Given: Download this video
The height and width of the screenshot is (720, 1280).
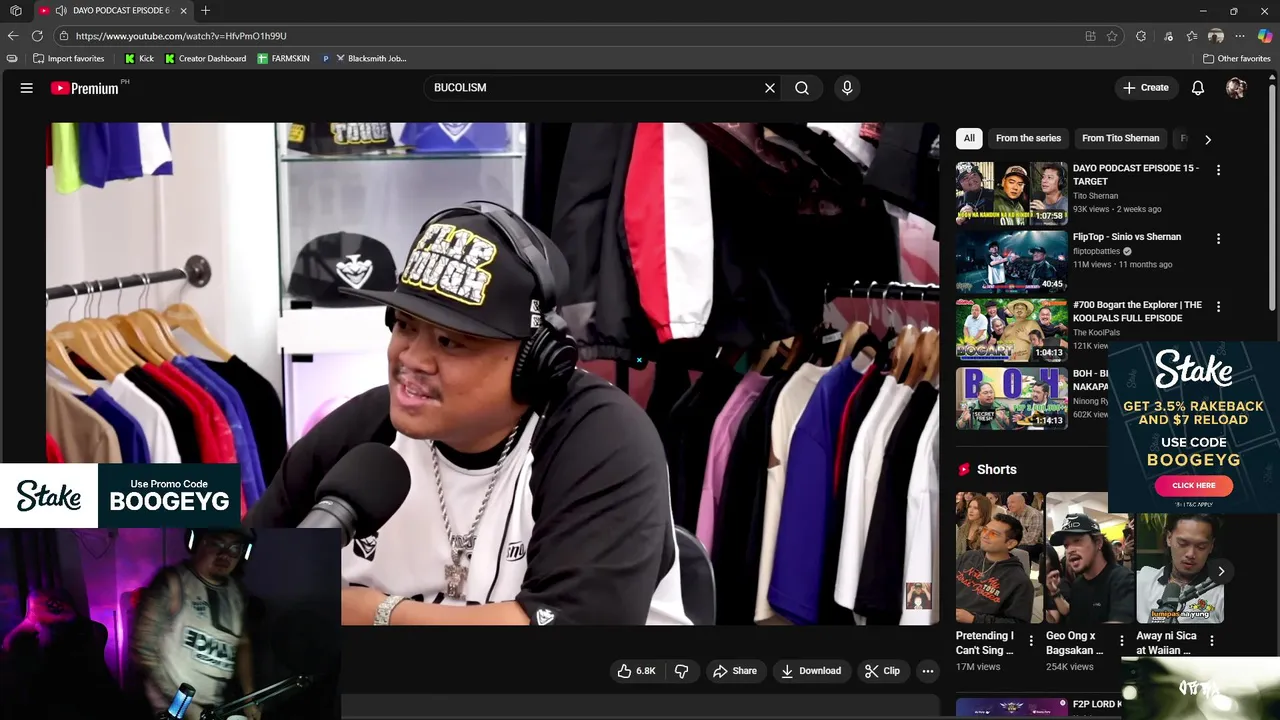Looking at the screenshot, I should pos(811,671).
